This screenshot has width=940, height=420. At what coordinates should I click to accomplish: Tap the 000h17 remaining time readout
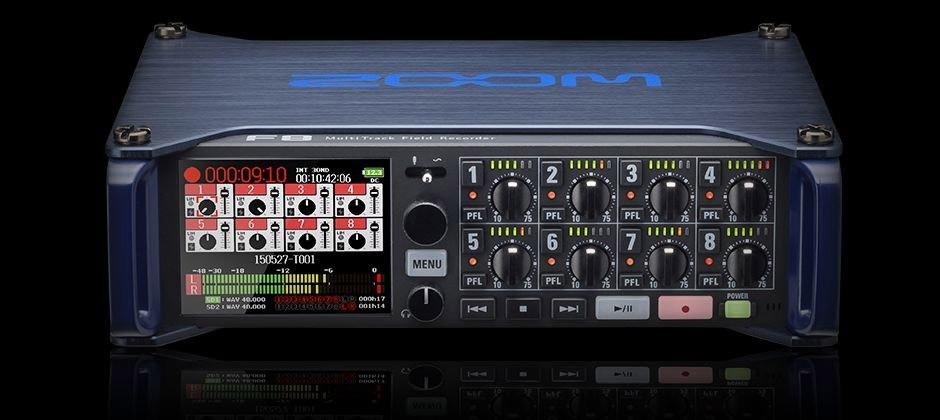[372, 298]
